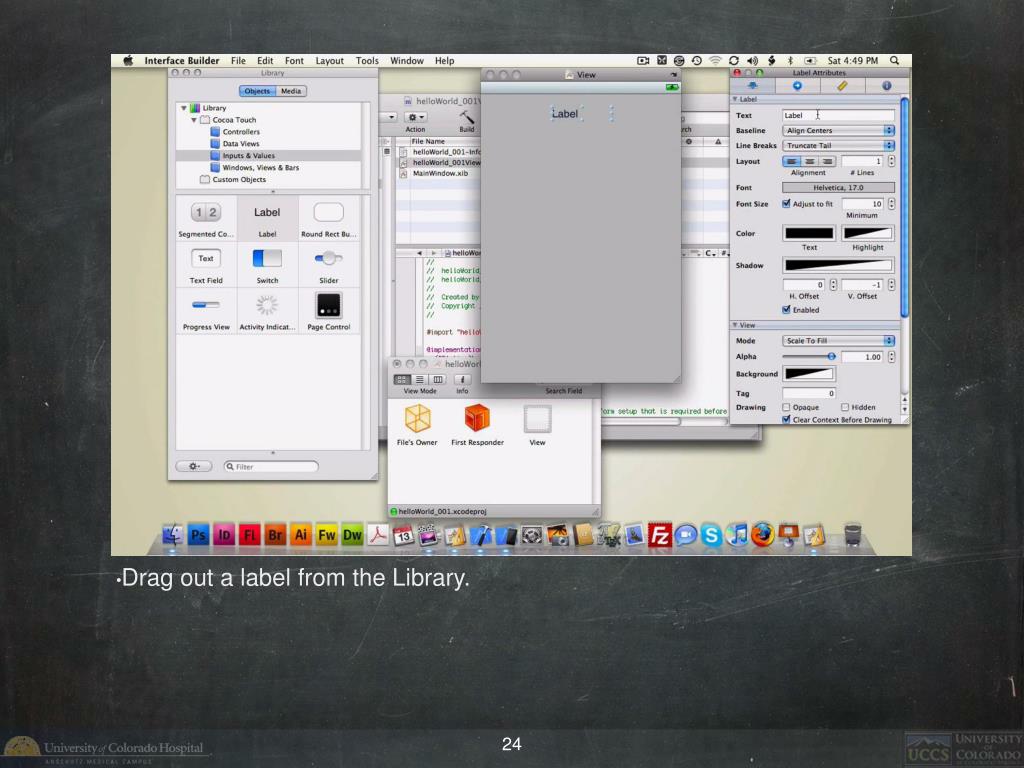Open the Highlight color swatch
Image resolution: width=1024 pixels, height=768 pixels.
(x=867, y=233)
